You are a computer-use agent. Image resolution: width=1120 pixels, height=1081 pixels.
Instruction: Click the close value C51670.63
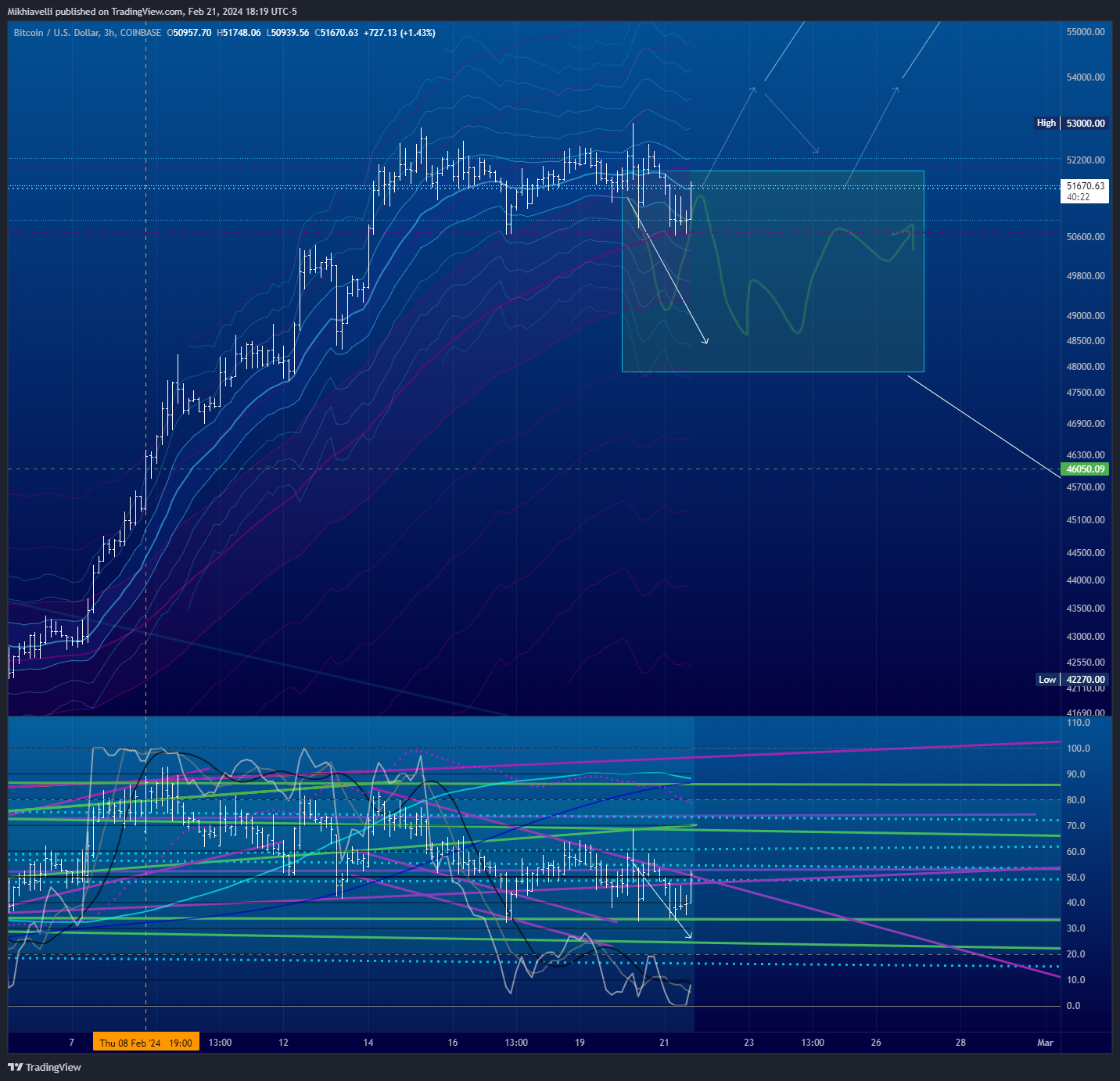[x=336, y=33]
